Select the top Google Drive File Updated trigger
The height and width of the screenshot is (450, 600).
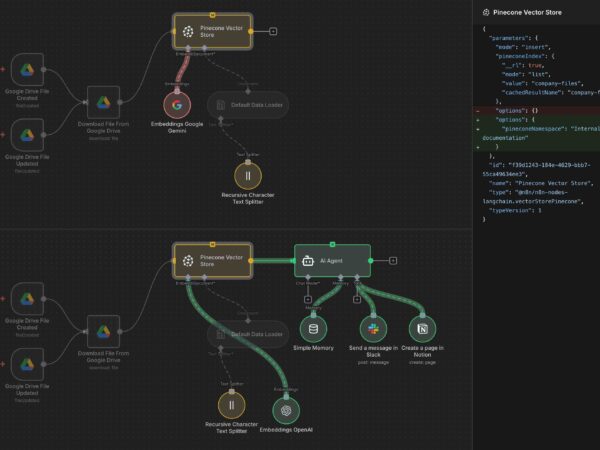coord(27,135)
